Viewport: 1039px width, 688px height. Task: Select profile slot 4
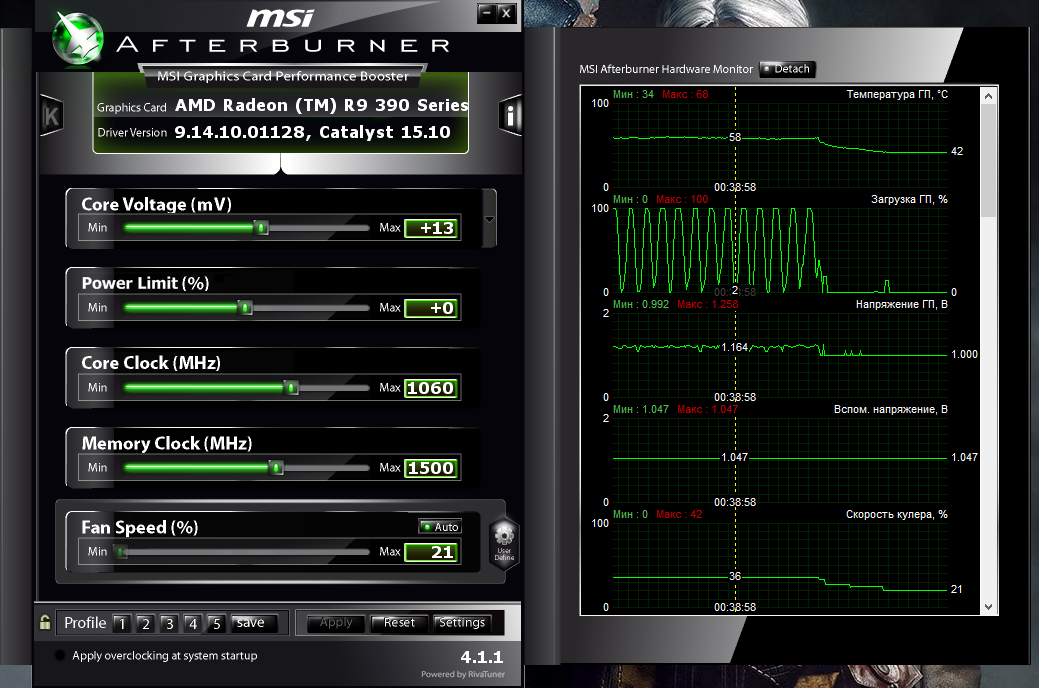(x=192, y=623)
